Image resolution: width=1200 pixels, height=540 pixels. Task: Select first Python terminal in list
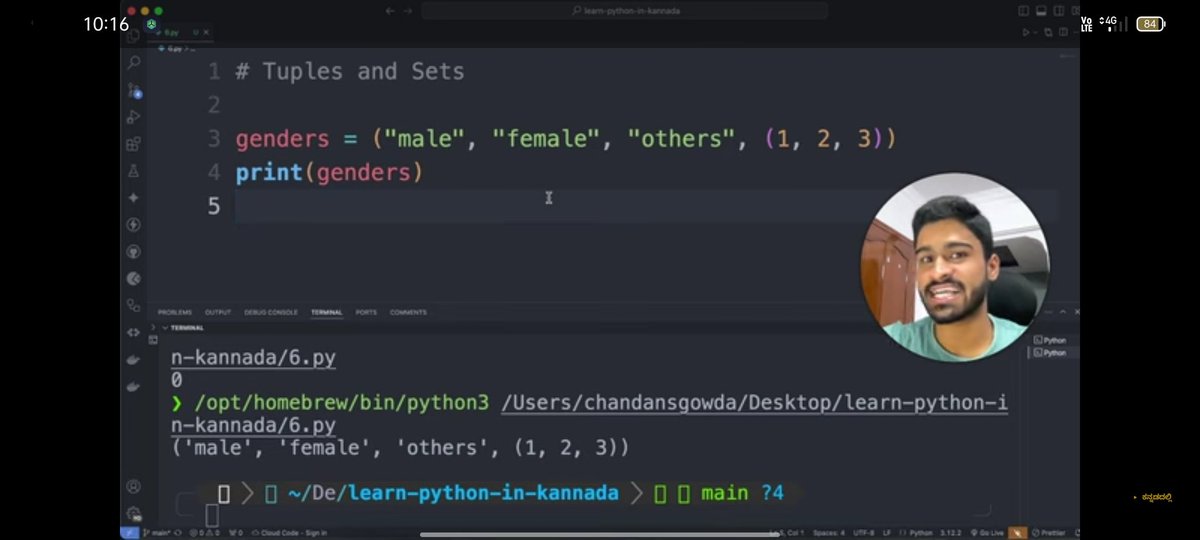1050,340
